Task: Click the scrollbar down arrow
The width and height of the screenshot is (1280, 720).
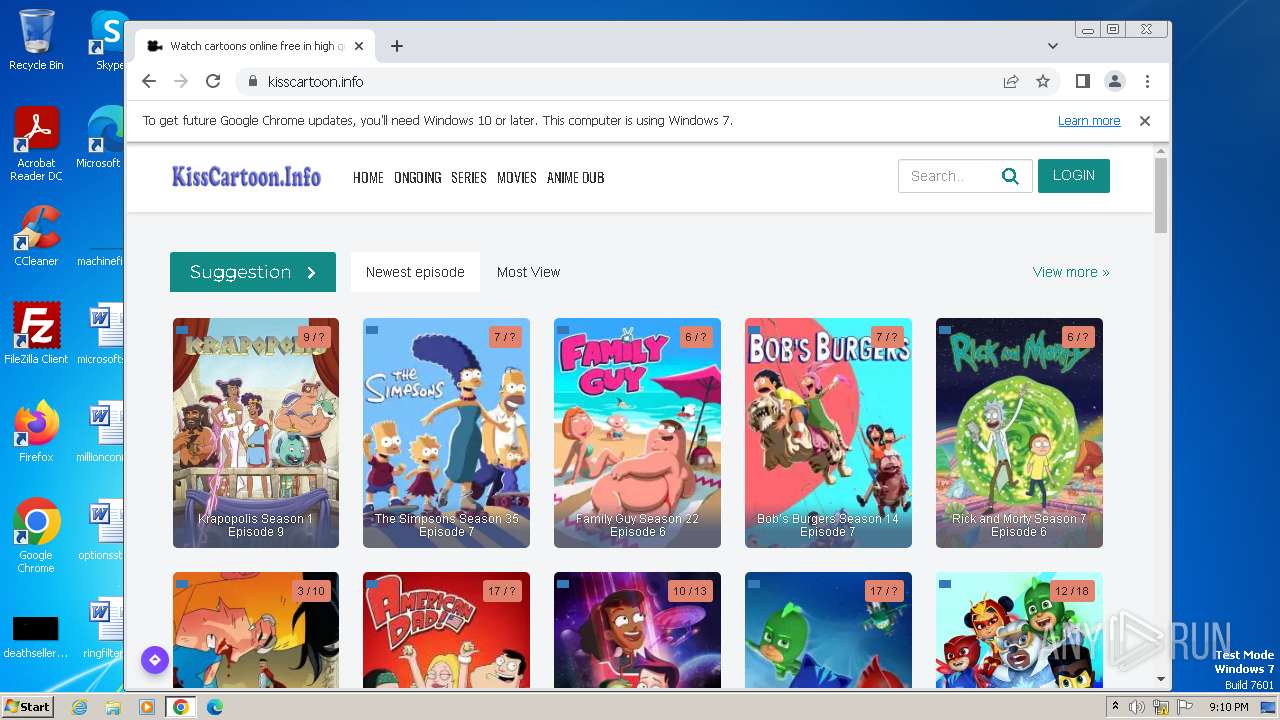Action: [1160, 679]
